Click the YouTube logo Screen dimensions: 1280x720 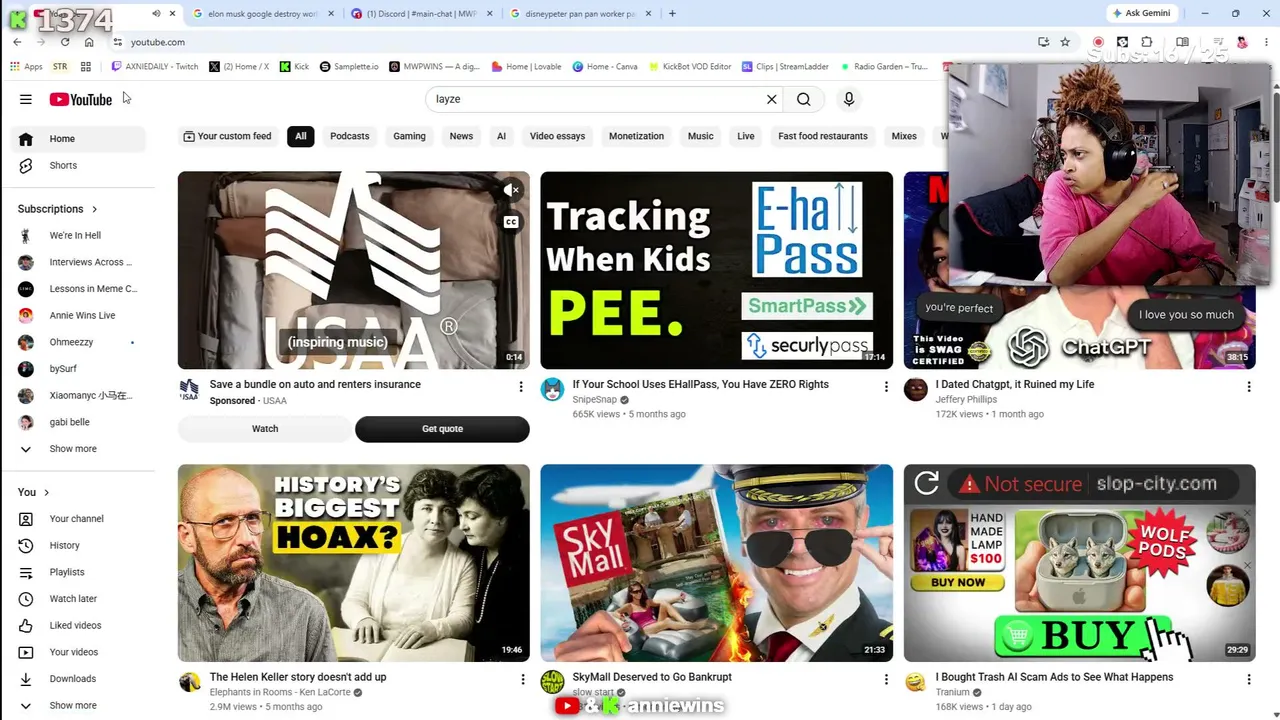point(81,99)
